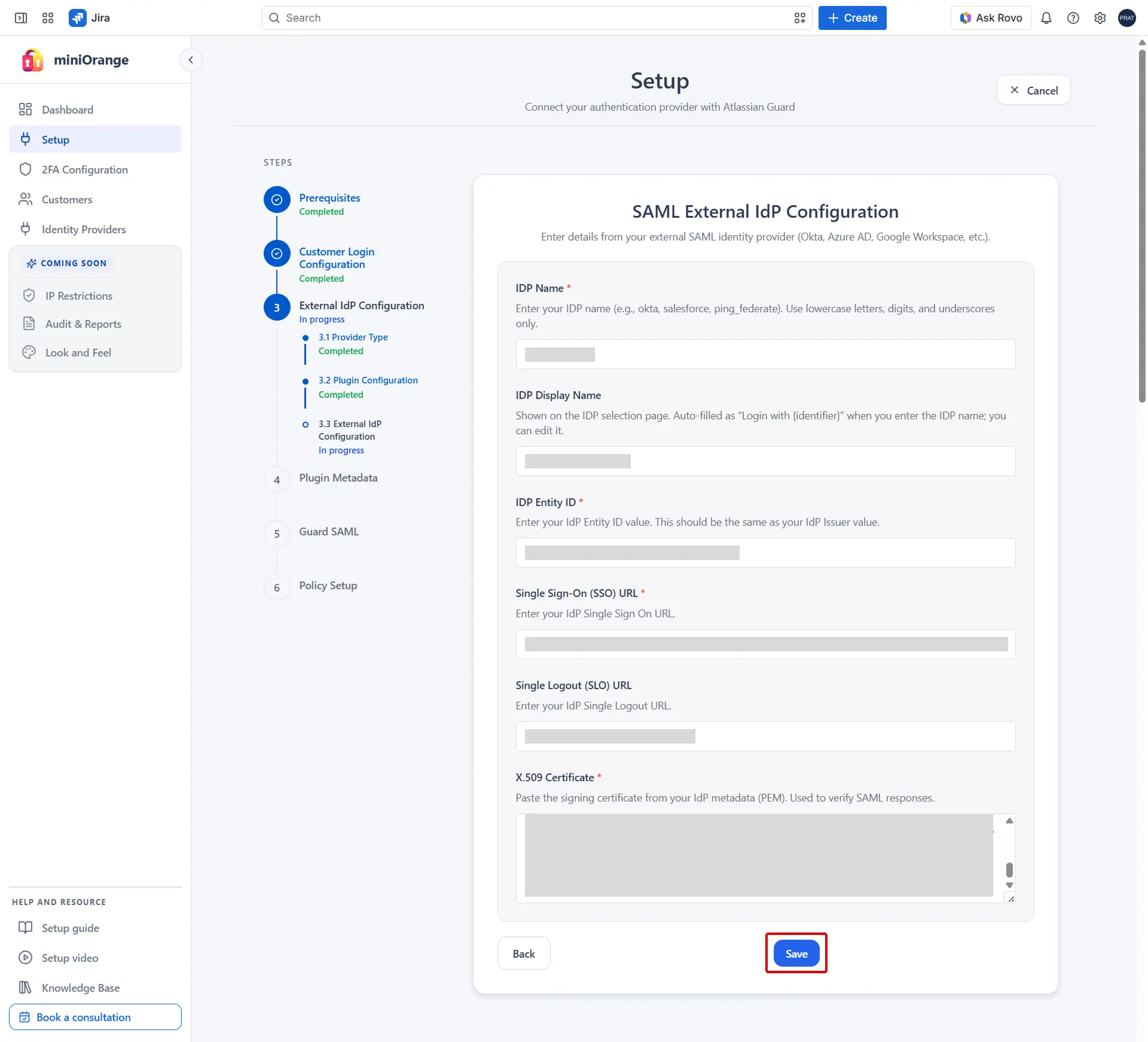This screenshot has height=1042, width=1148.
Task: Click the 2FA Configuration shield icon
Action: 25,169
